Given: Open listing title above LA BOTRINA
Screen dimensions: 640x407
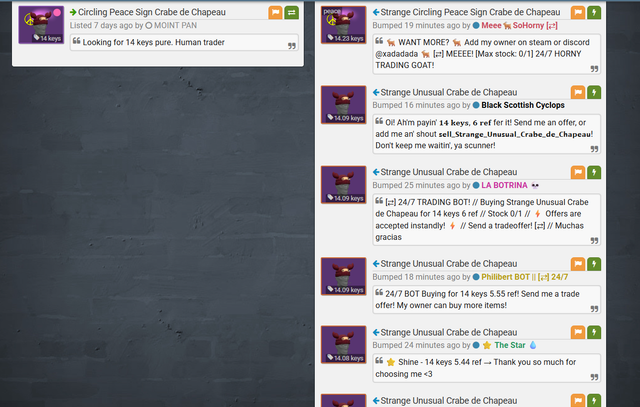Looking at the screenshot, I should [x=449, y=172].
